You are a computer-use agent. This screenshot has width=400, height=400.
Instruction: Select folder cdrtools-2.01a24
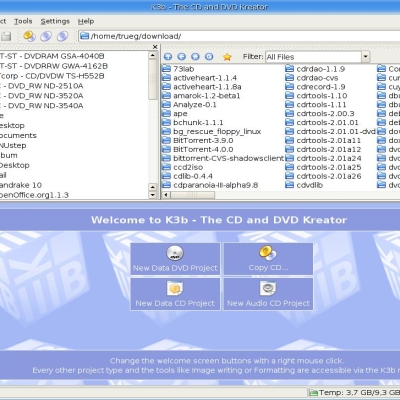329,159
